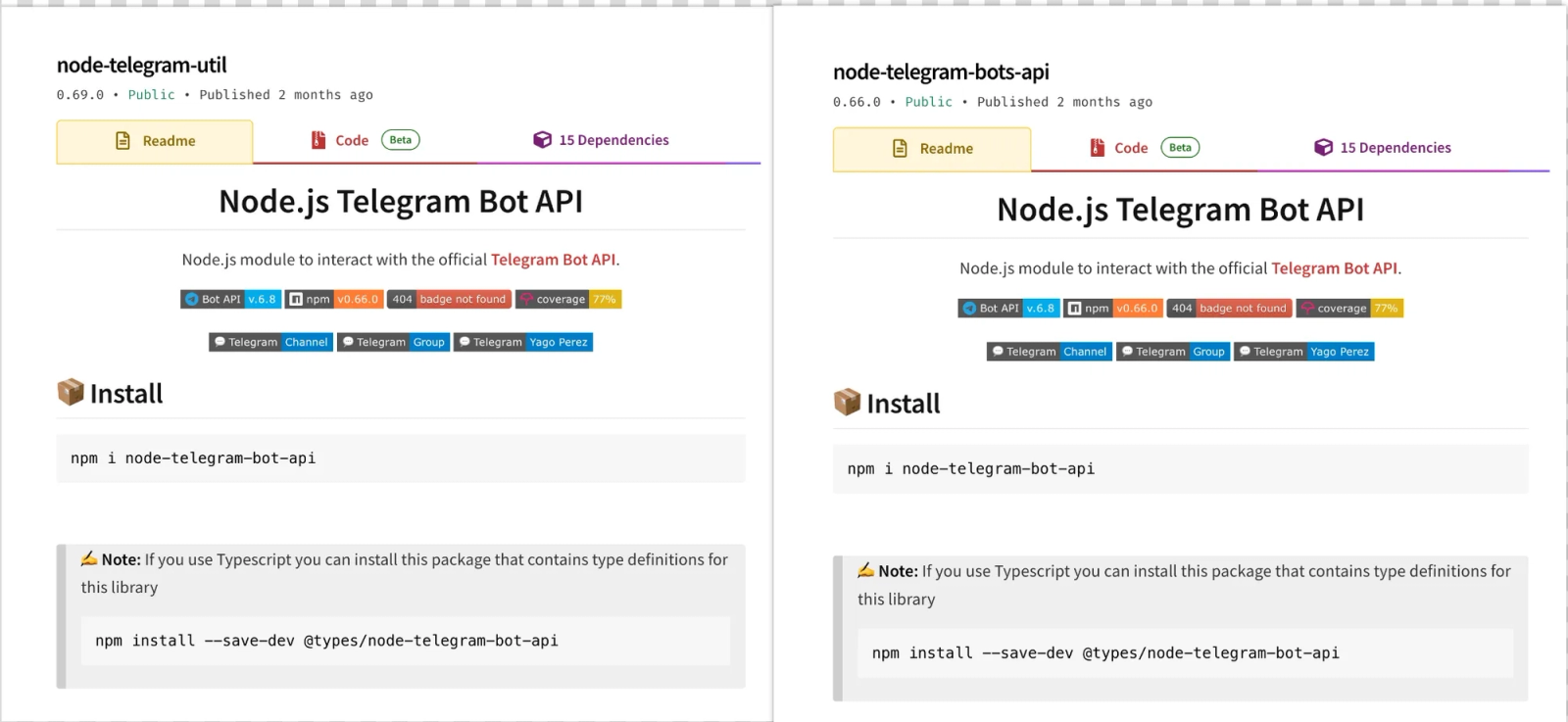Open 15 Dependencies tab in node-telegram-bots-api page
The width and height of the screenshot is (1568, 722).
(x=1383, y=148)
